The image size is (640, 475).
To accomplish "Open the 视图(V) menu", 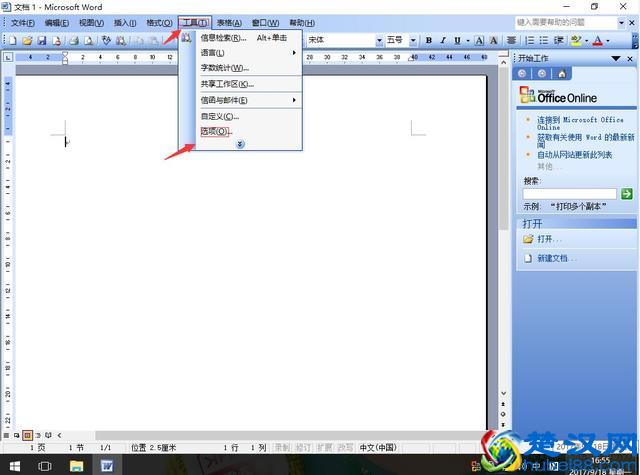I will (x=91, y=23).
